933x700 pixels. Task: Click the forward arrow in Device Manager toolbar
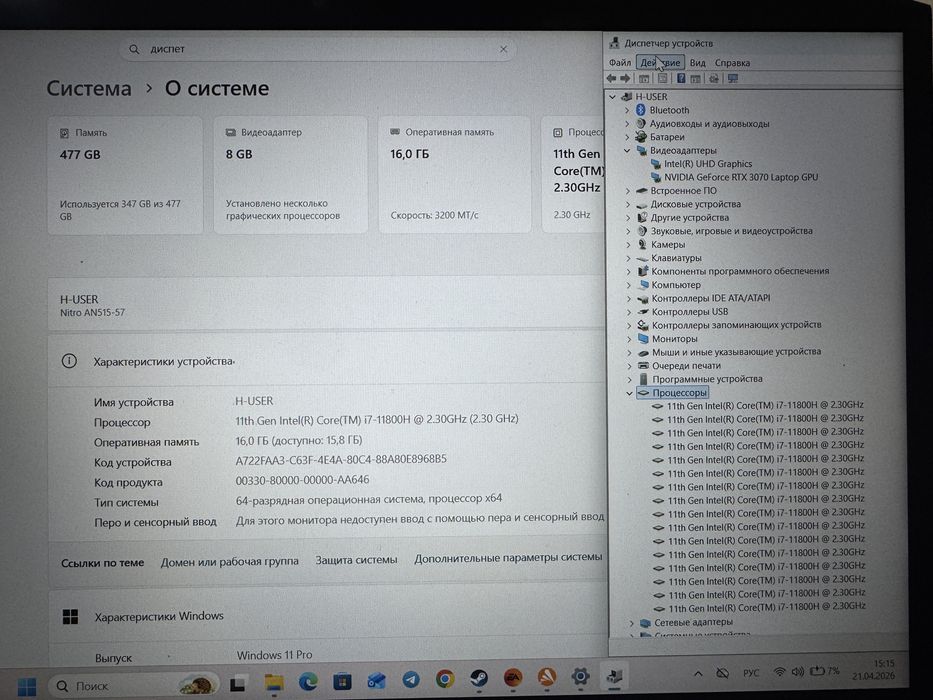coord(625,79)
